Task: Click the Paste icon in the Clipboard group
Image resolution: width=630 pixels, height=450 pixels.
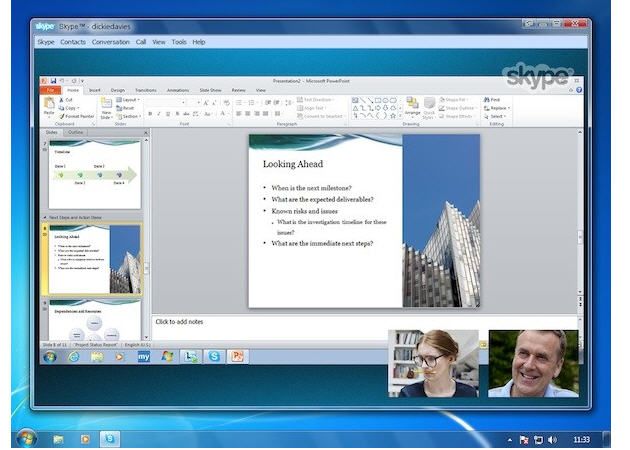Action: (50, 105)
